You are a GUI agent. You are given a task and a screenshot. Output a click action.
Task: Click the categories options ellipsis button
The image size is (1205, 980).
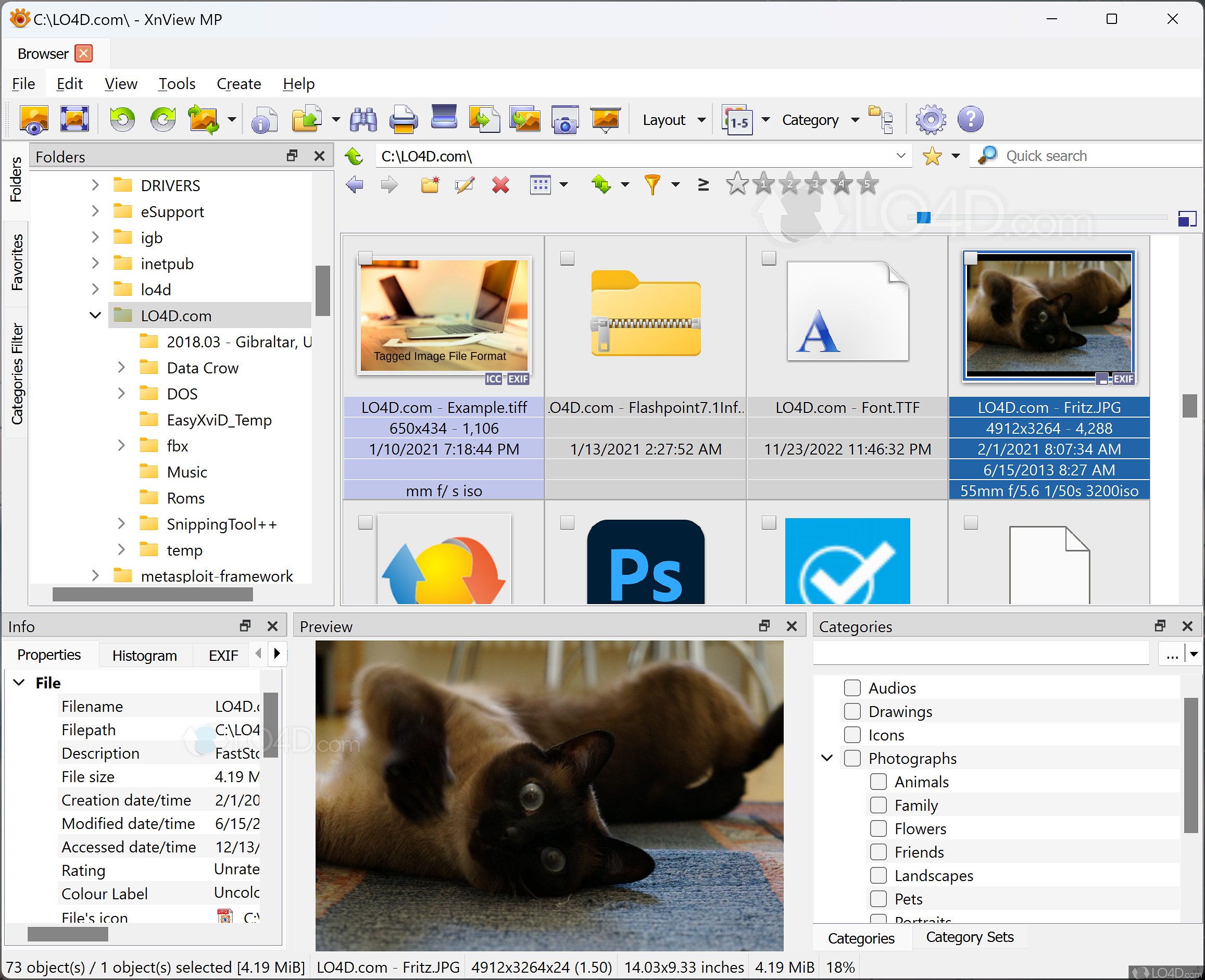1172,655
